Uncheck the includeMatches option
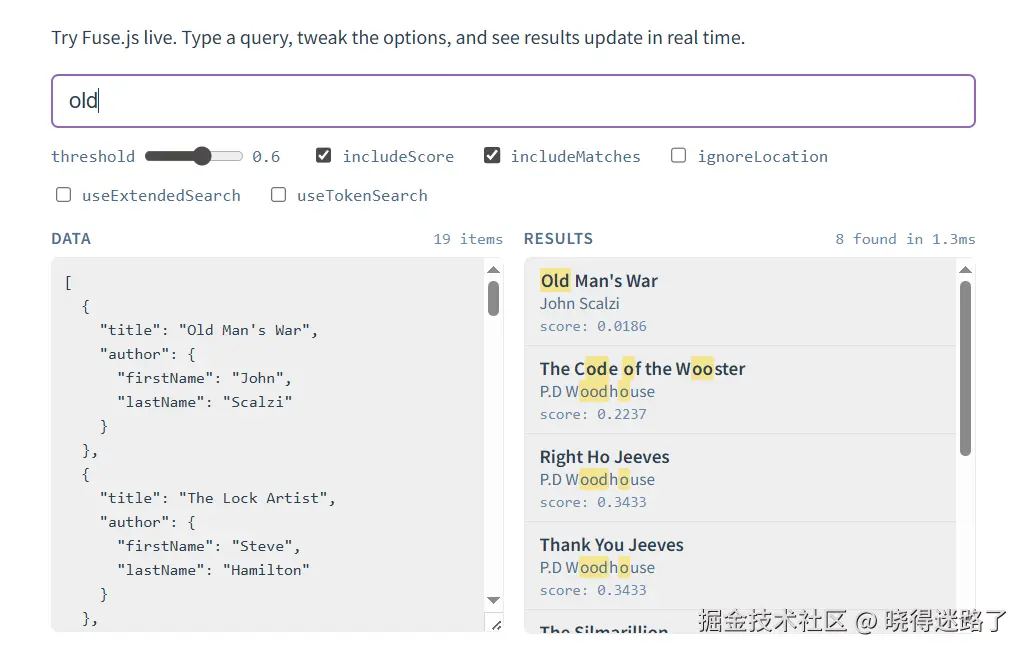This screenshot has width=1028, height=654. click(x=492, y=156)
